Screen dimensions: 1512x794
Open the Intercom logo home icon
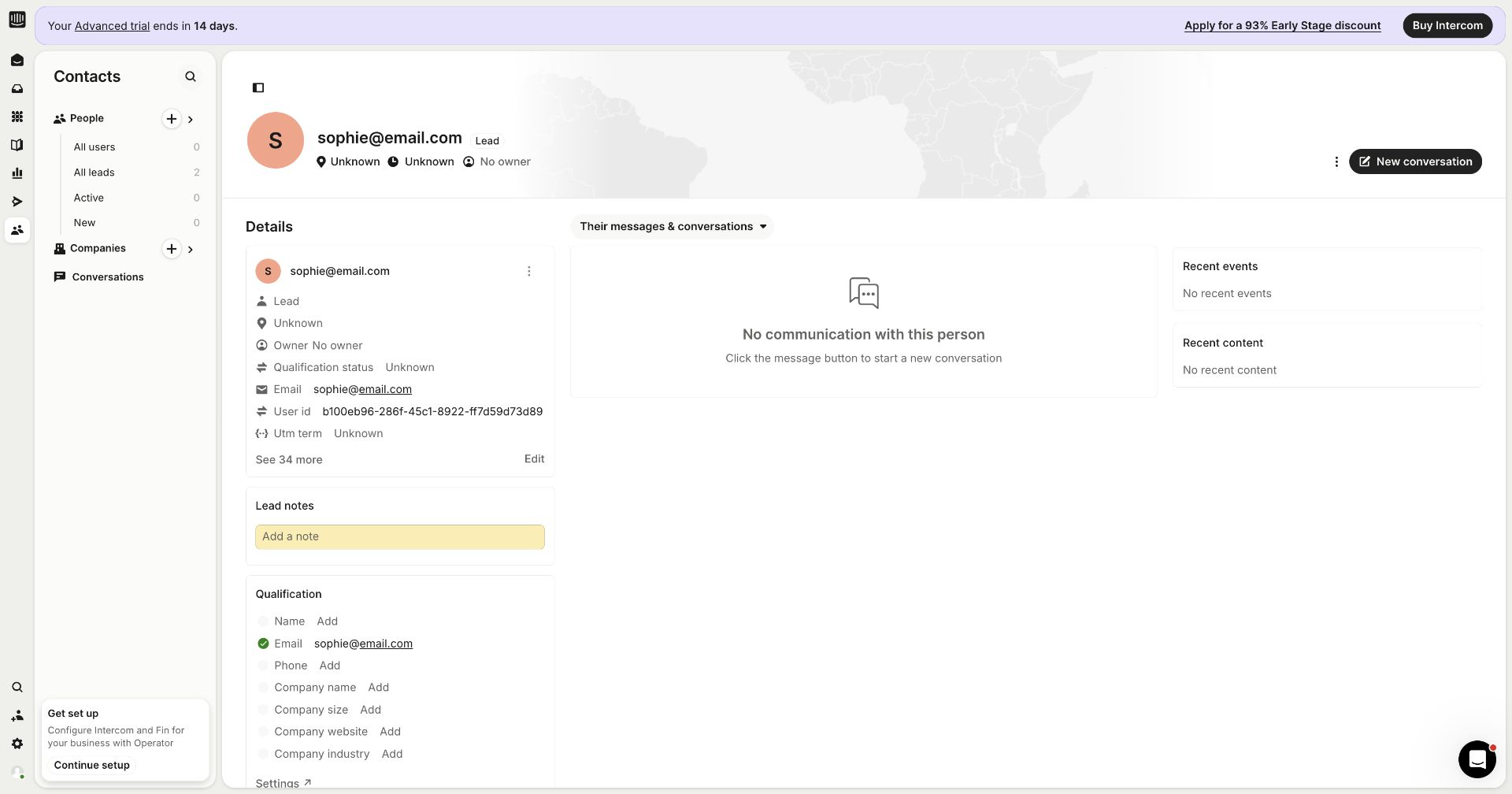[17, 20]
